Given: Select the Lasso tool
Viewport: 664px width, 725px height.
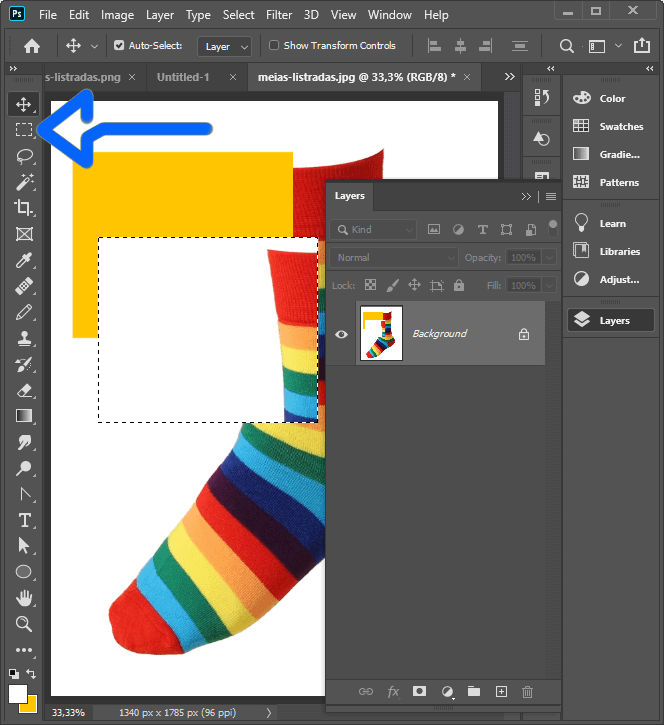Looking at the screenshot, I should coord(25,156).
